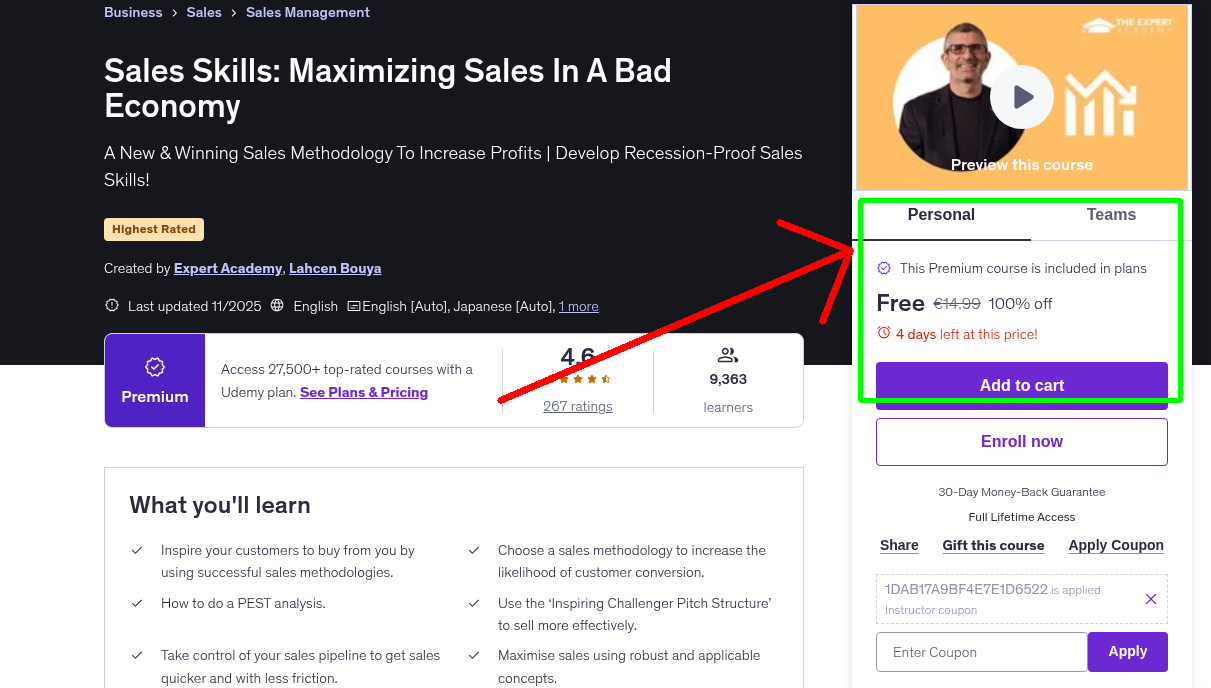Click the learners people icon above 9,363
The width and height of the screenshot is (1211, 688).
point(728,354)
